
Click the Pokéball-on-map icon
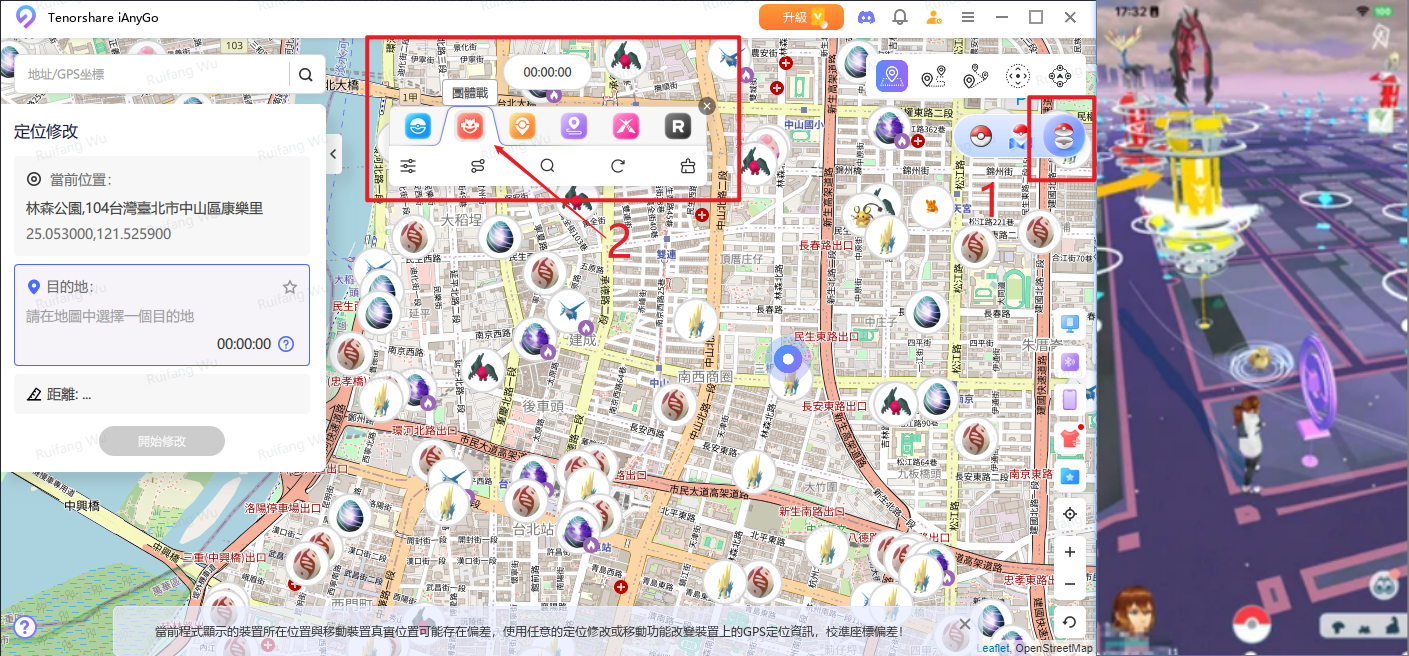coord(1020,138)
